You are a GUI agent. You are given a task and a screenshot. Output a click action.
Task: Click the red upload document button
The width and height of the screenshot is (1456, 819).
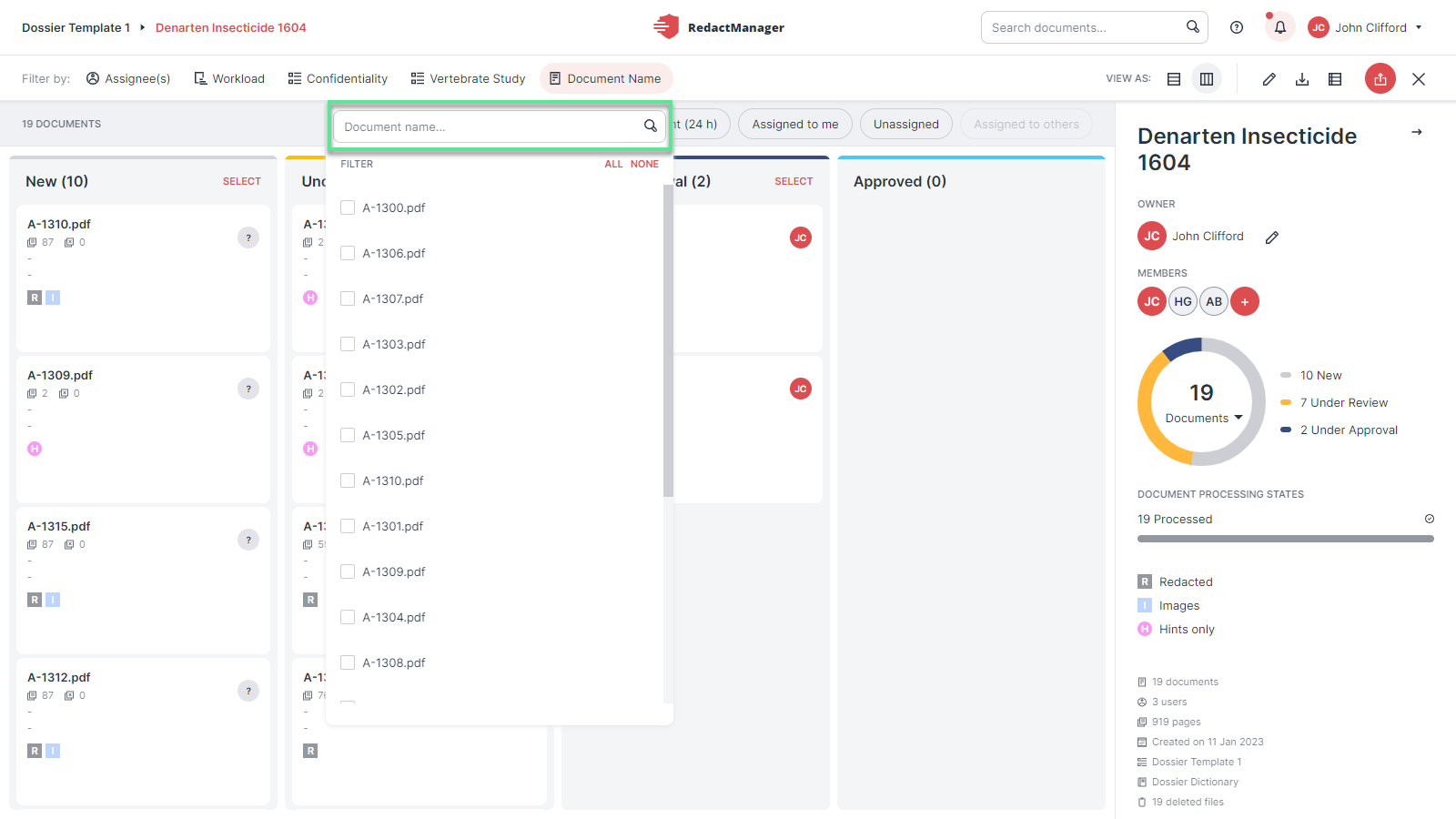click(1380, 79)
